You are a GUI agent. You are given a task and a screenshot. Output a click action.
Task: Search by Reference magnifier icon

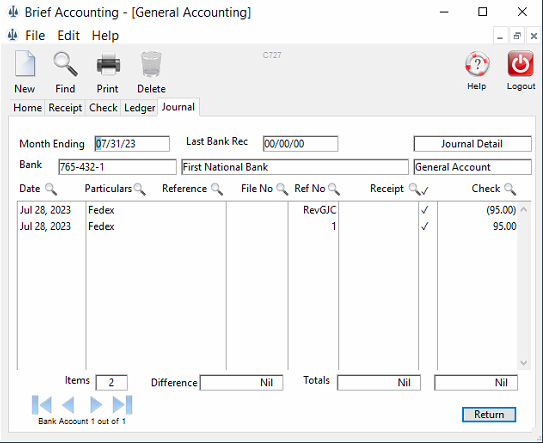tap(217, 189)
